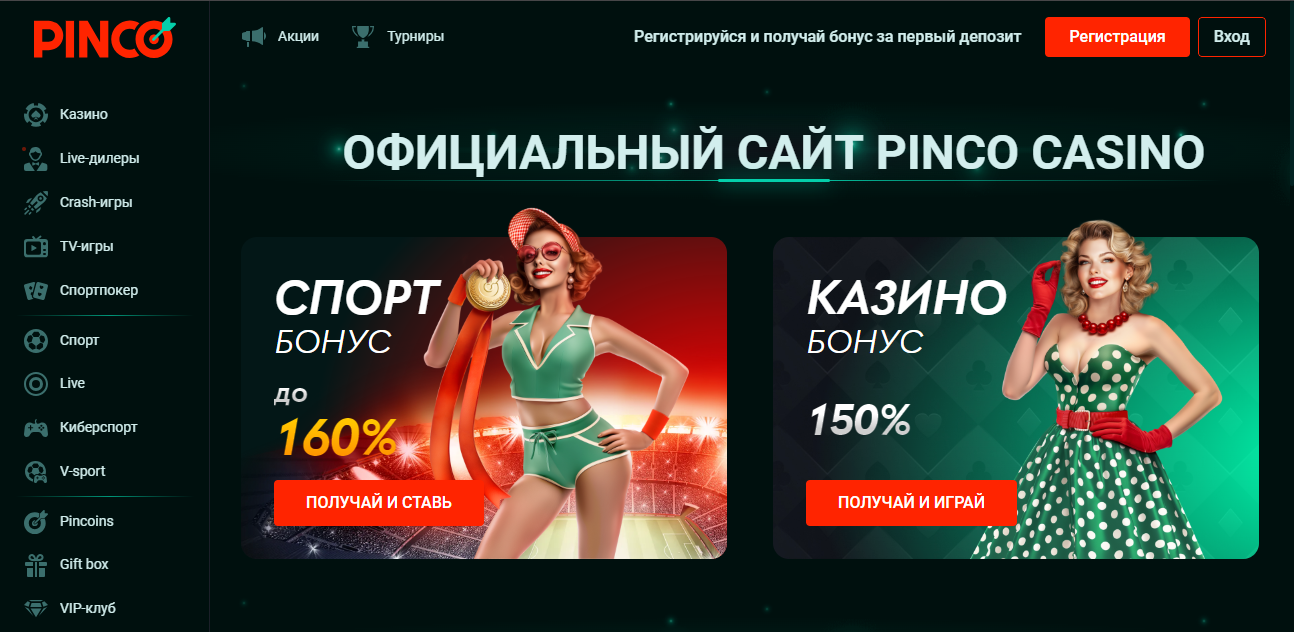Open the Акции megaphone icon
Screen dimensions: 1294x632
tap(254, 36)
